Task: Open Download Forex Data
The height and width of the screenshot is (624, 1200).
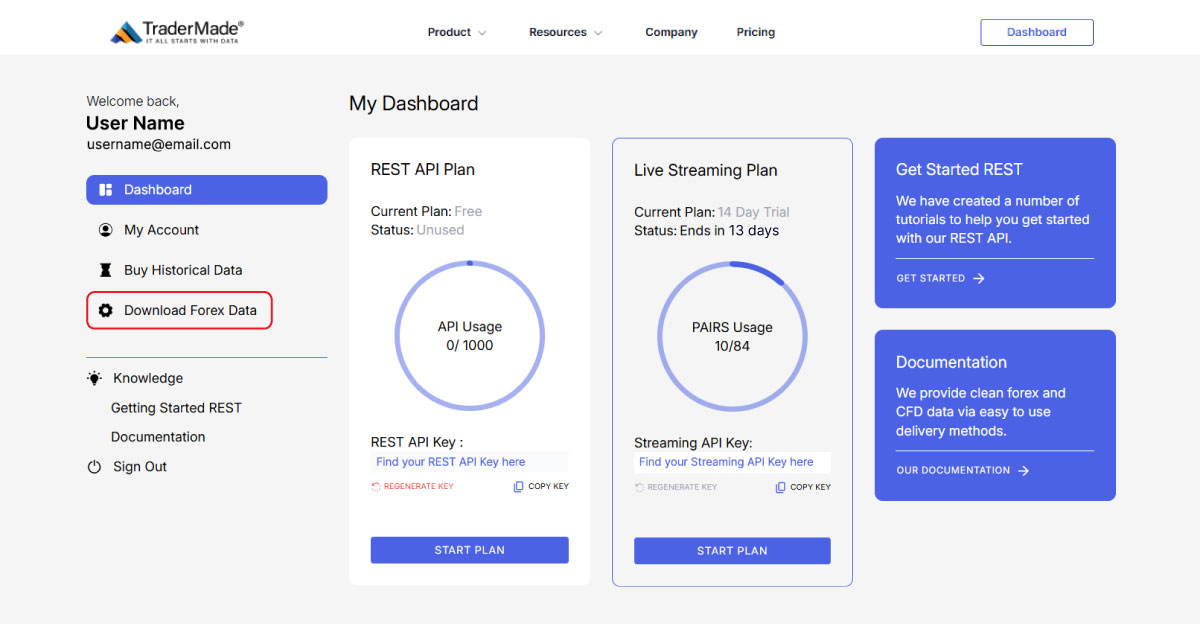Action: coord(180,310)
